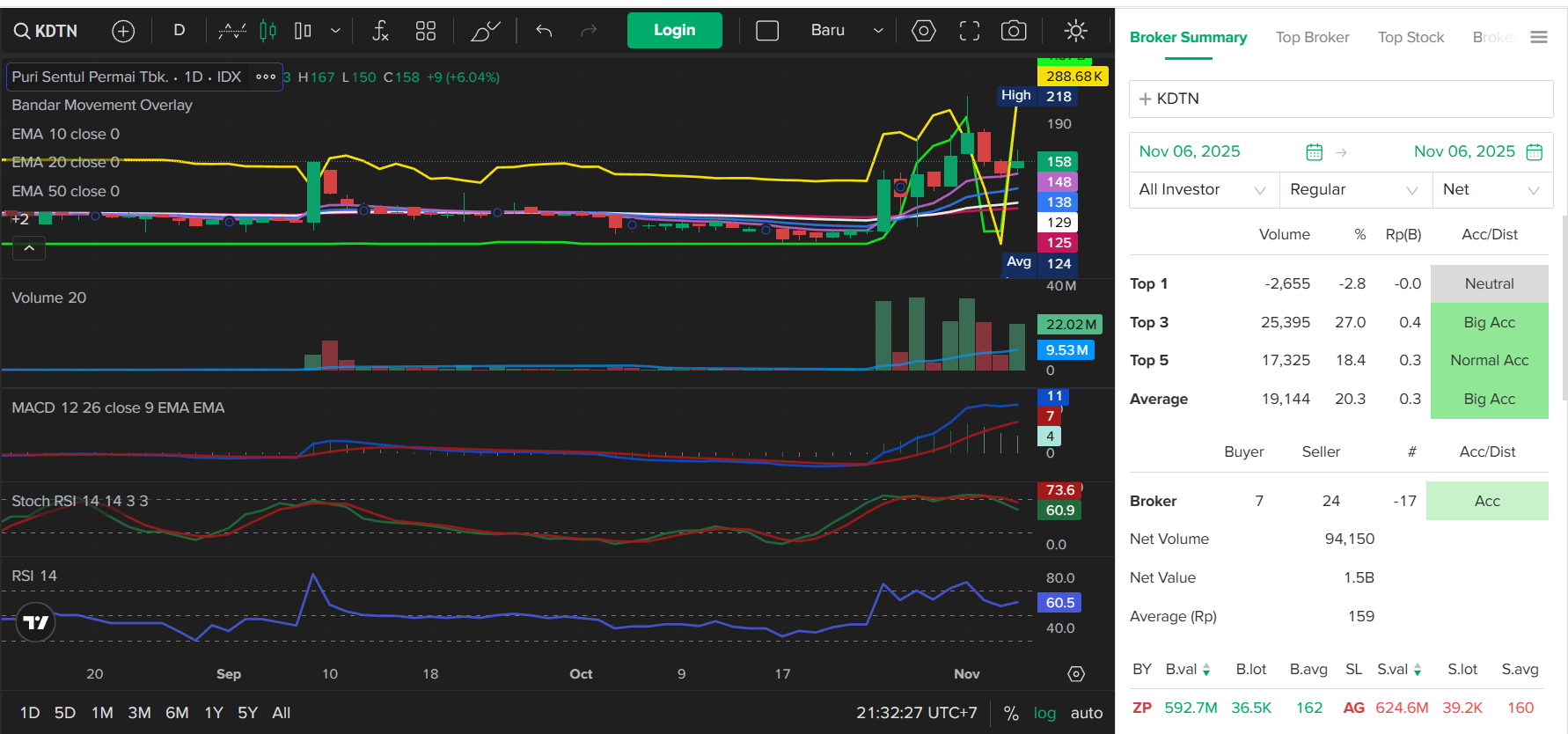1568x734 pixels.
Task: Select the candlestick chart type icon
Action: [268, 31]
